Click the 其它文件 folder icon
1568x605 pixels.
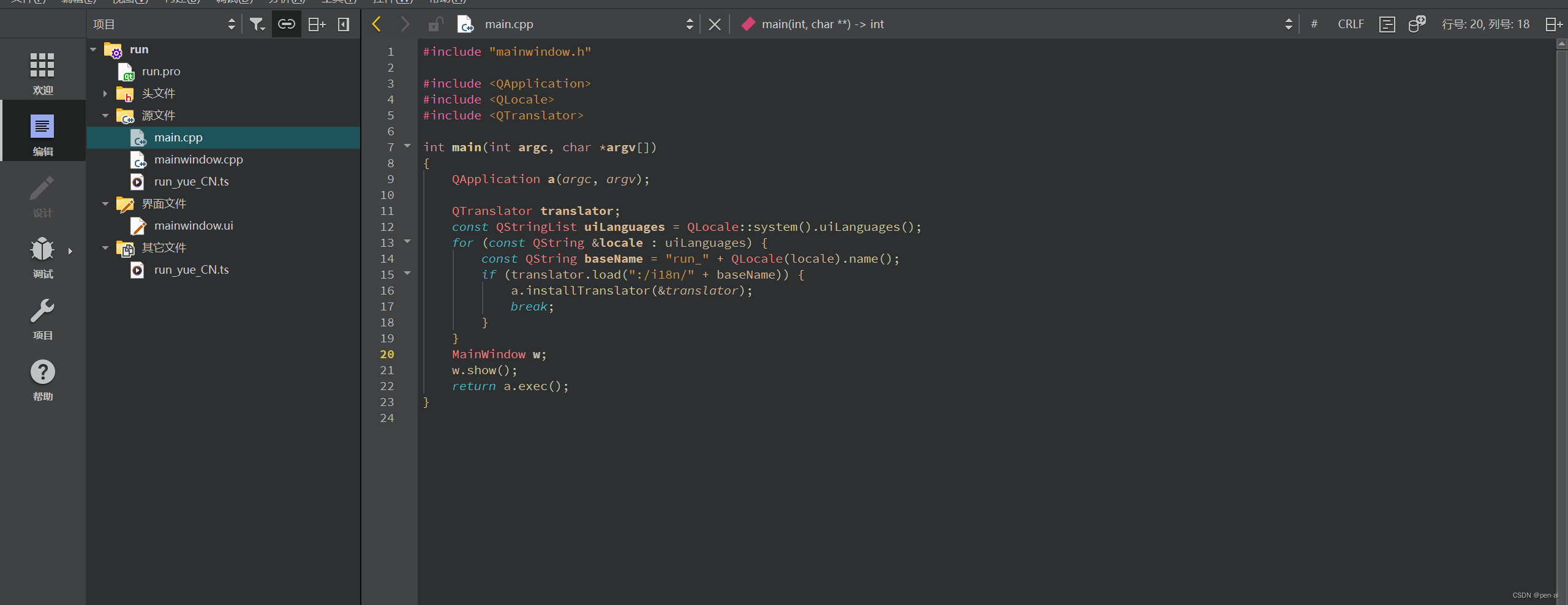[125, 248]
